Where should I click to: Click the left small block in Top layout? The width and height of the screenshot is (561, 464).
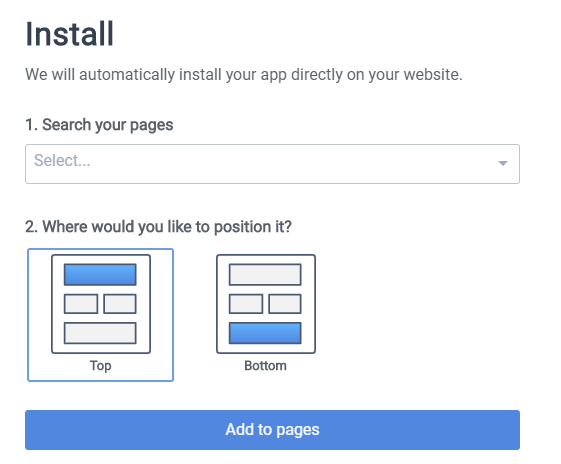coord(81,304)
